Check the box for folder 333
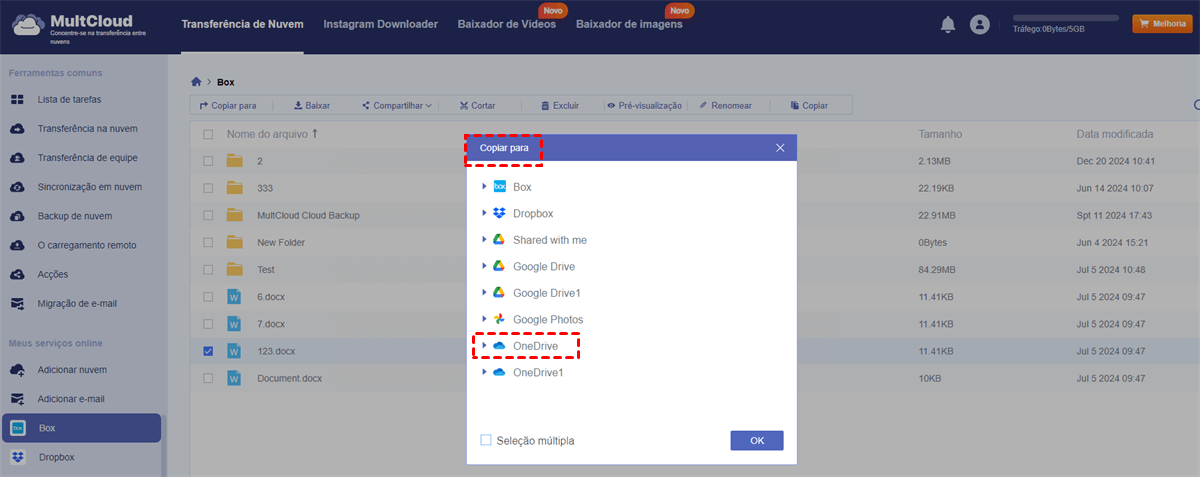The image size is (1200, 477). pos(208,188)
